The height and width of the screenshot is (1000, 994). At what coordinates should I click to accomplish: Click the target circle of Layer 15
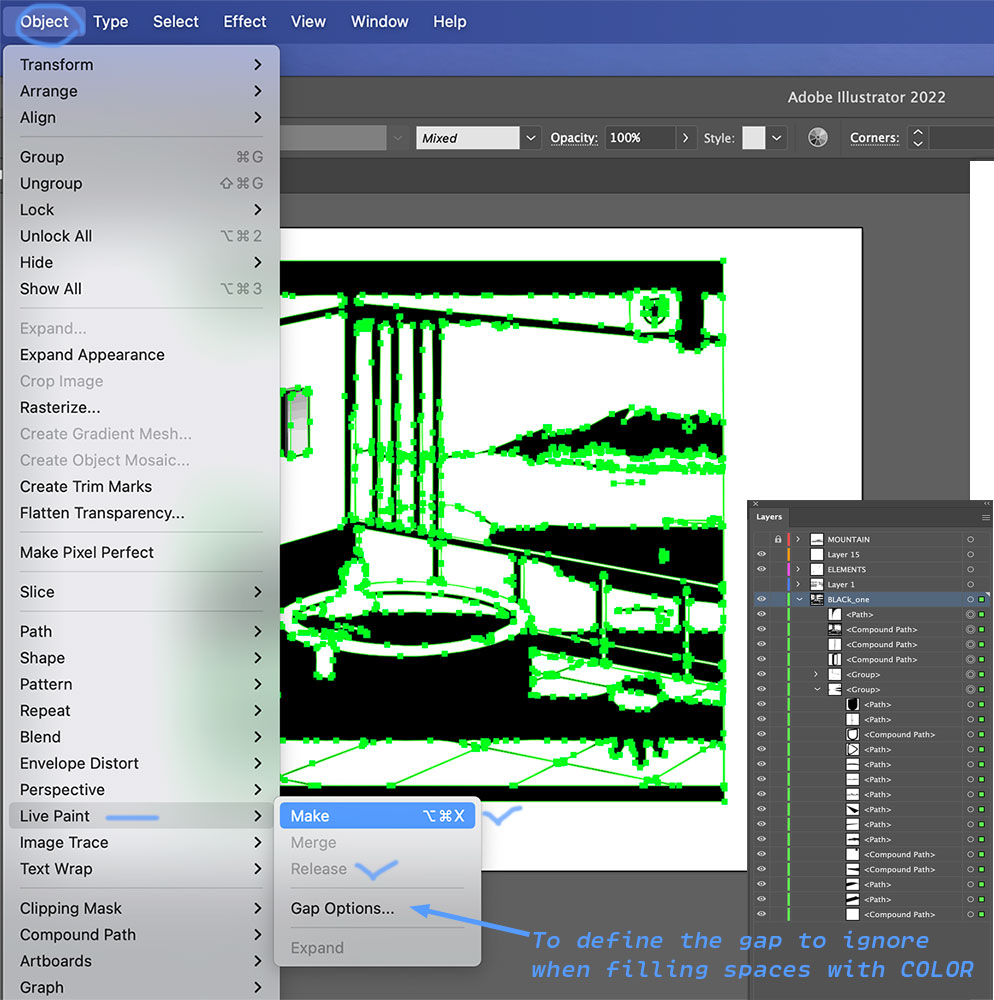[x=970, y=555]
